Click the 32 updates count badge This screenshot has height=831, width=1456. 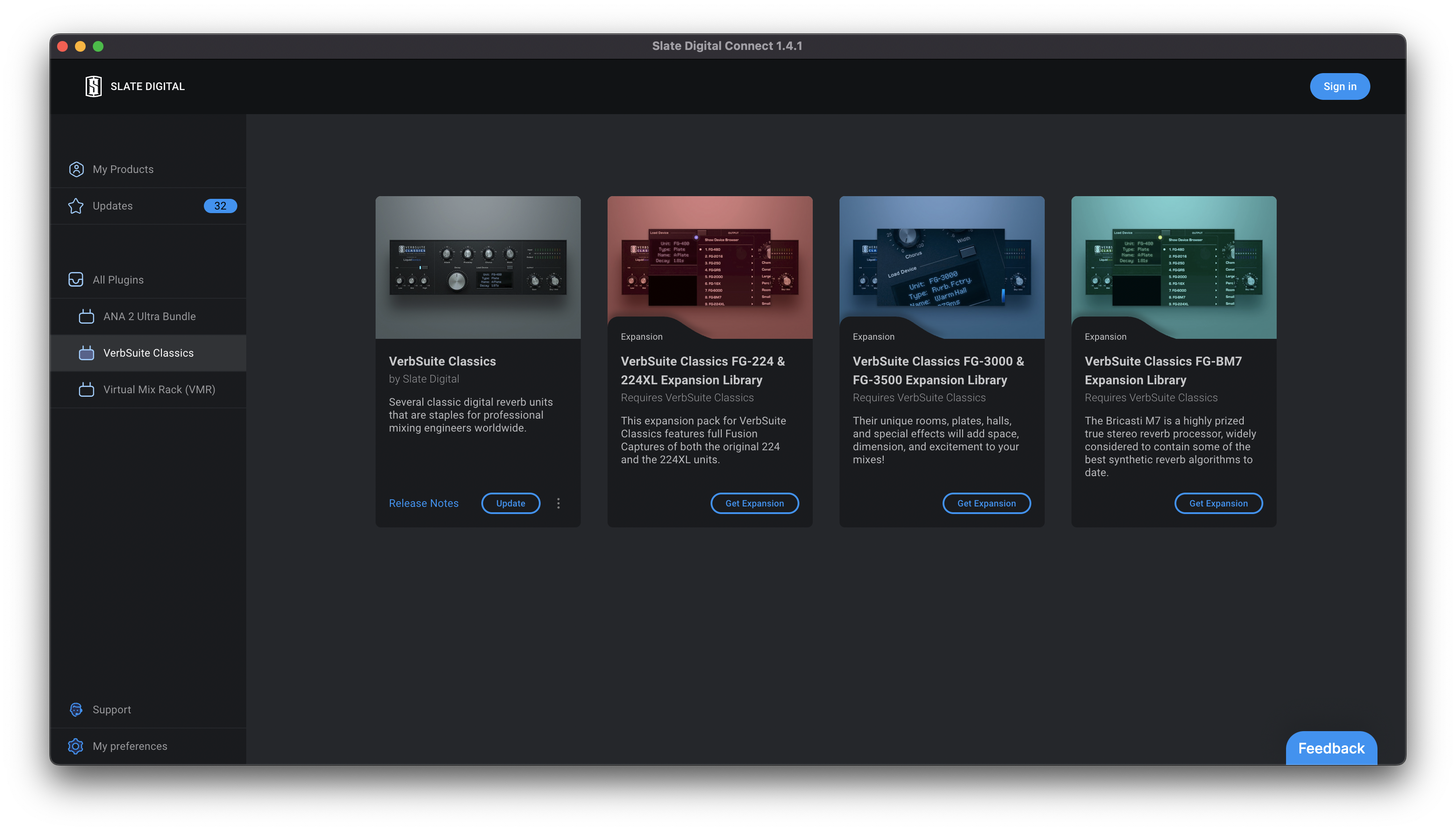220,206
